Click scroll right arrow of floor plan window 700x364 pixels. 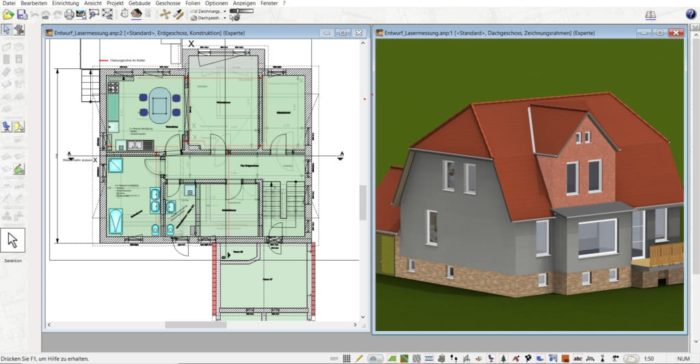pos(356,325)
